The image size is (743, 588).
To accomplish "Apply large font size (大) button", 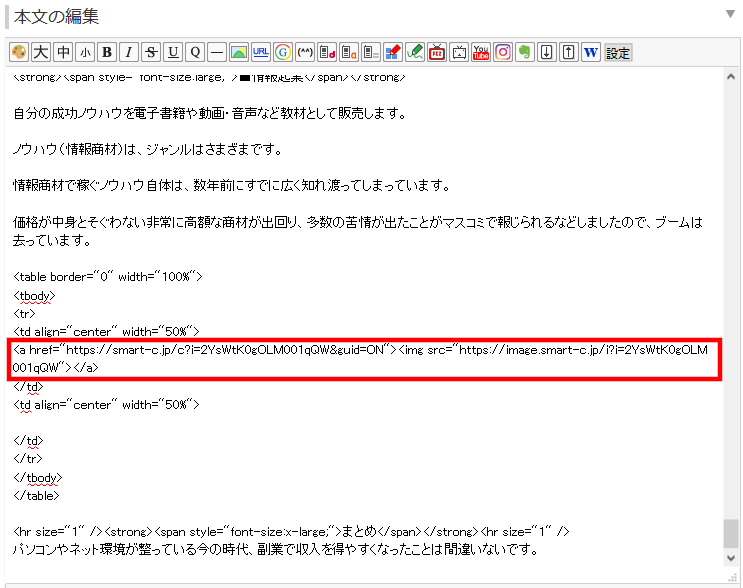I will click(41, 52).
